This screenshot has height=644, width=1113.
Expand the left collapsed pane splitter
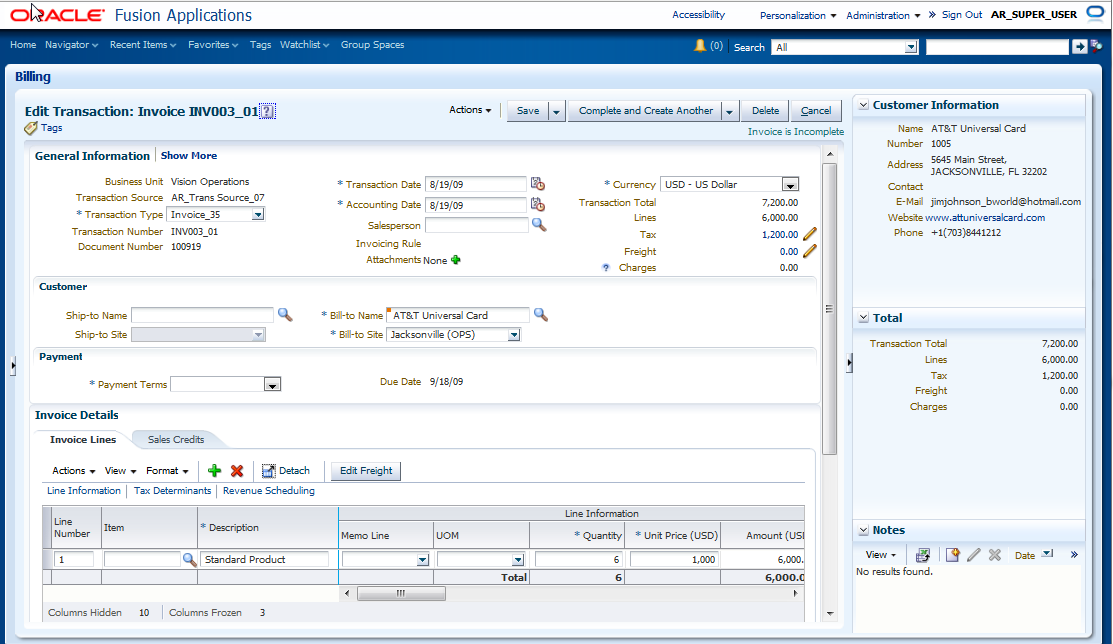tap(13, 366)
